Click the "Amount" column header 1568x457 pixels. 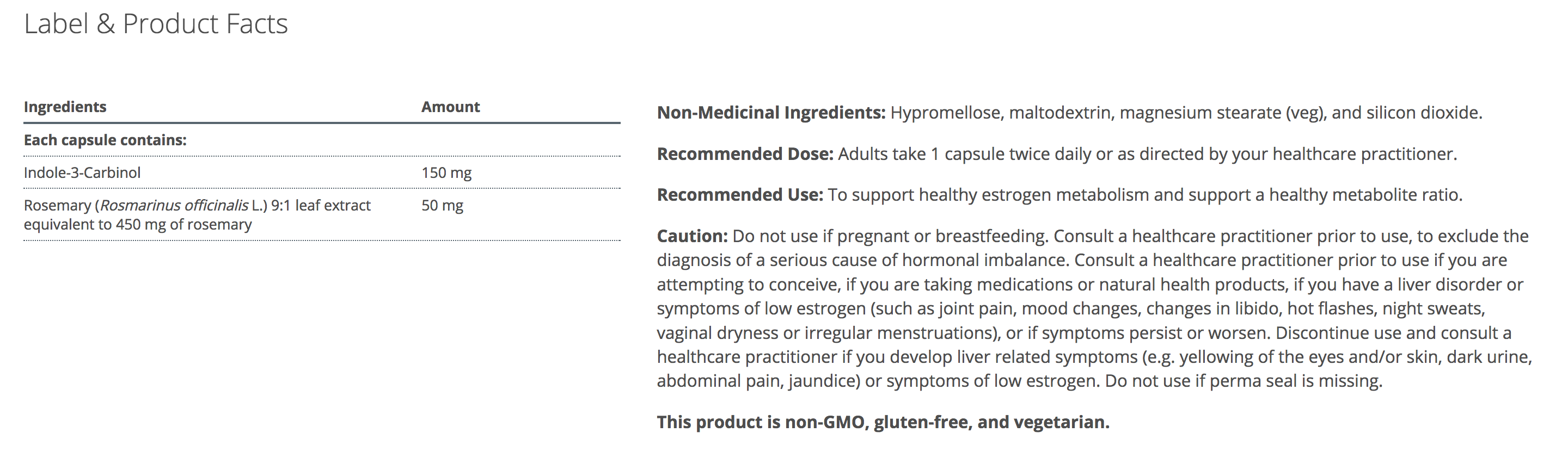coord(450,107)
